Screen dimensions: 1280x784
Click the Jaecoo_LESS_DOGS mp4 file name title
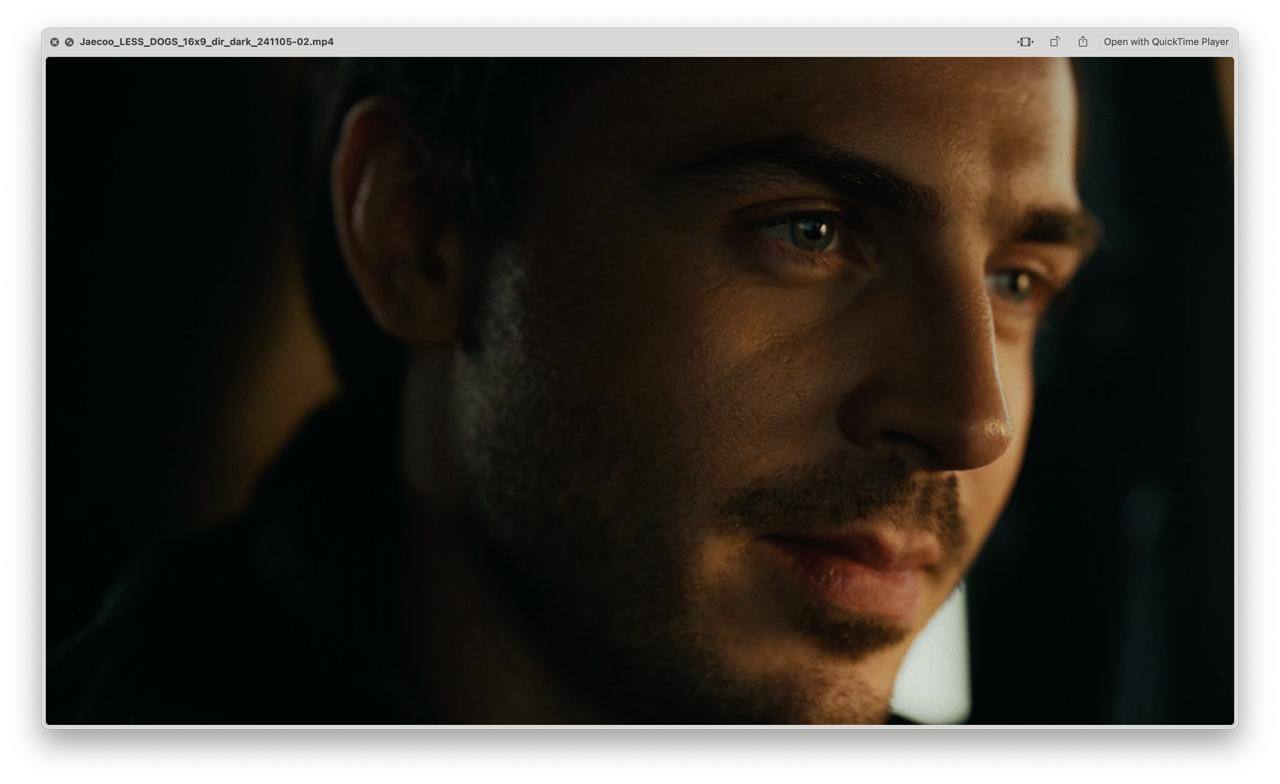pyautogui.click(x=206, y=42)
